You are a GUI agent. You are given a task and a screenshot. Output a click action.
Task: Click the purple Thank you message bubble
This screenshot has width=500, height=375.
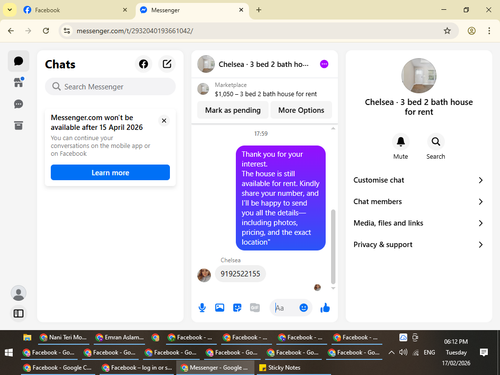pyautogui.click(x=281, y=198)
